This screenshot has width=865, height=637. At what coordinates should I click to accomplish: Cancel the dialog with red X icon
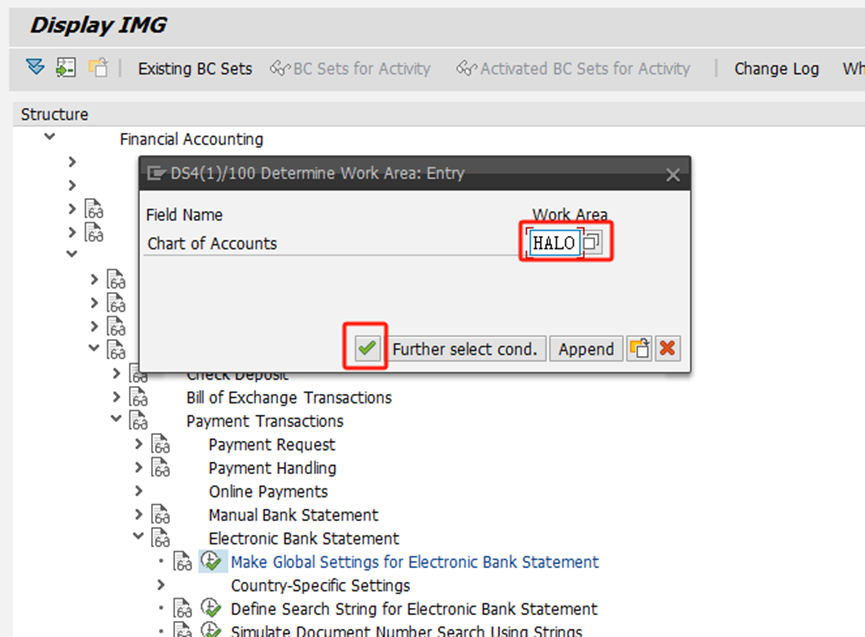[x=667, y=349]
